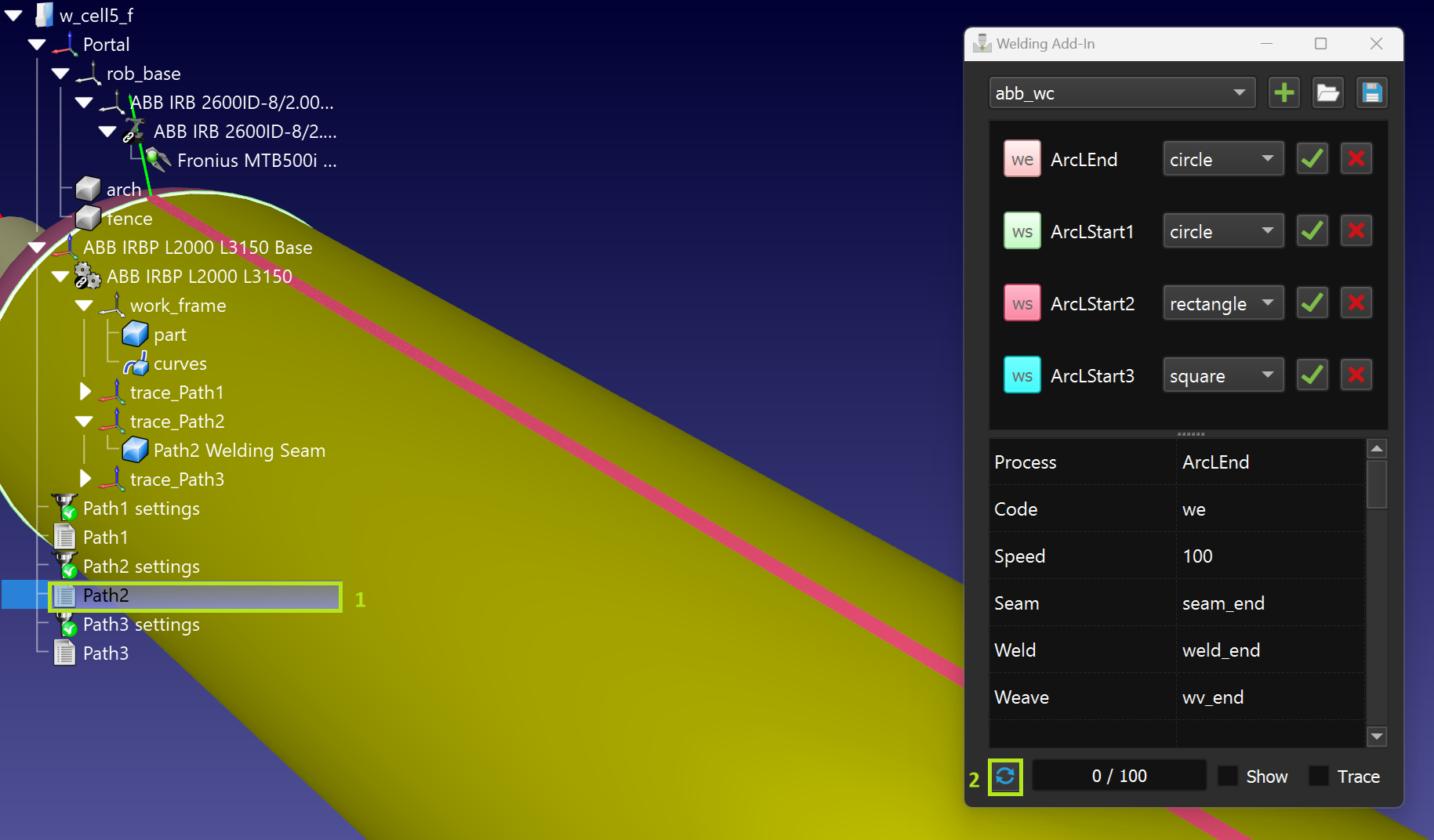Select Path2 Welding Seam in tree
The height and width of the screenshot is (840, 1434).
[238, 451]
